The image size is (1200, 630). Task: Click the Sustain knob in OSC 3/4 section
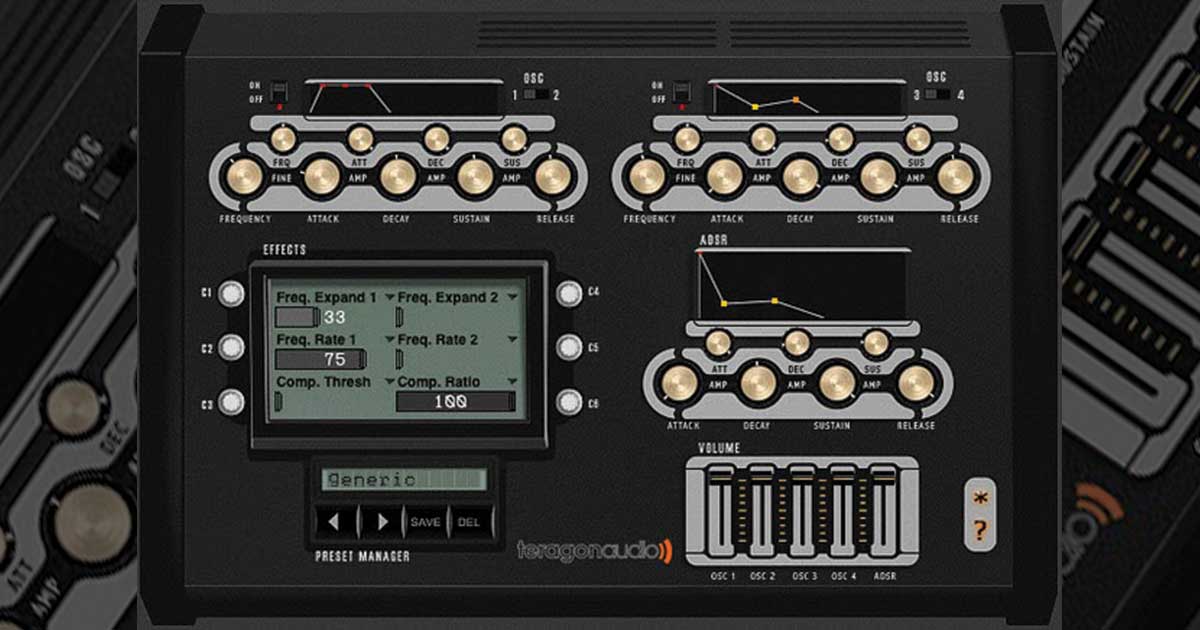[x=878, y=177]
